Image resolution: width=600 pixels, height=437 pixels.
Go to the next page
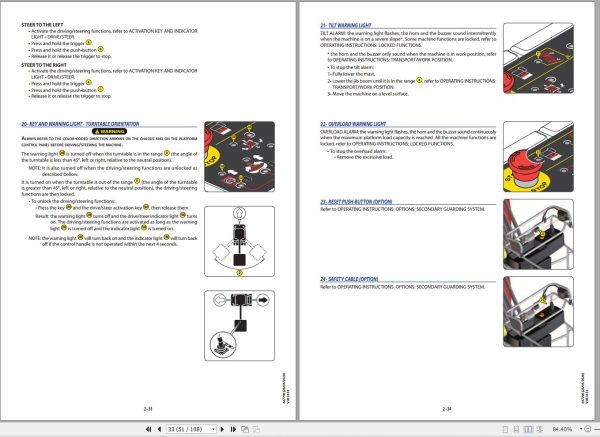pos(222,429)
